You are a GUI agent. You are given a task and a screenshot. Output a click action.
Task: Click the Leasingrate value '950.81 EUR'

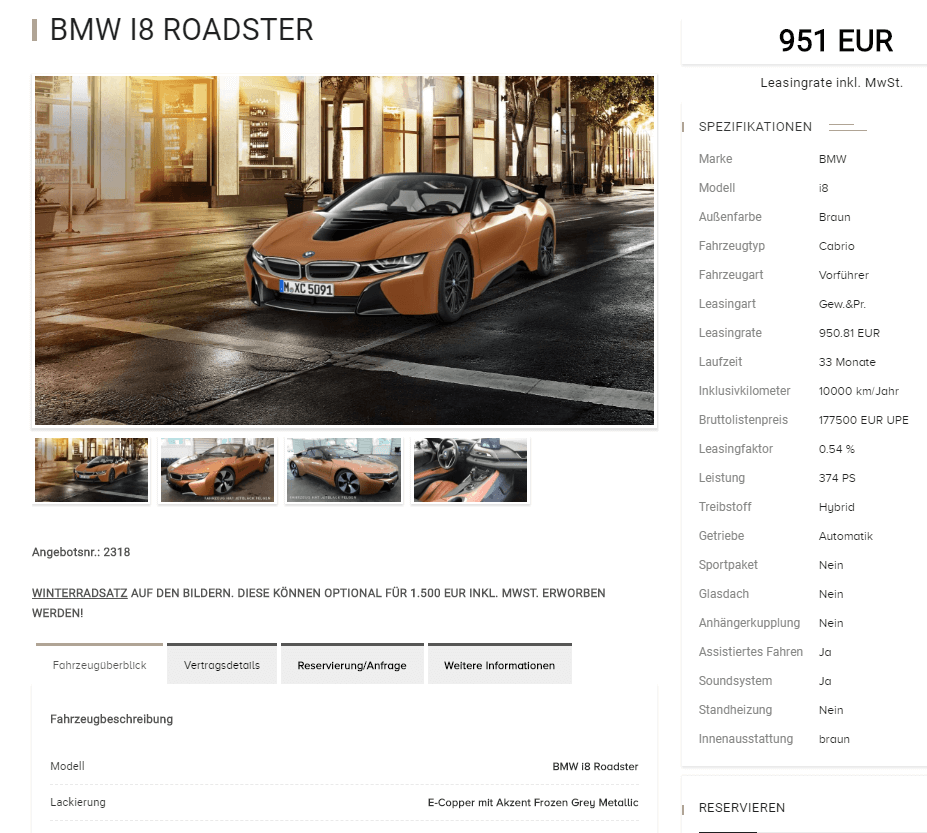pyautogui.click(x=849, y=333)
